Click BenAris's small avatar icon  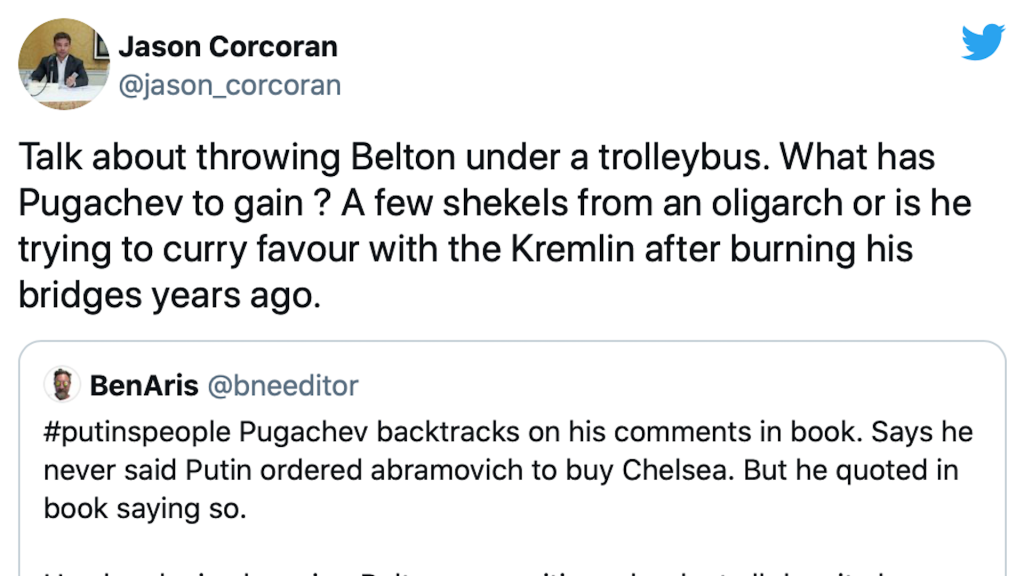[62, 385]
